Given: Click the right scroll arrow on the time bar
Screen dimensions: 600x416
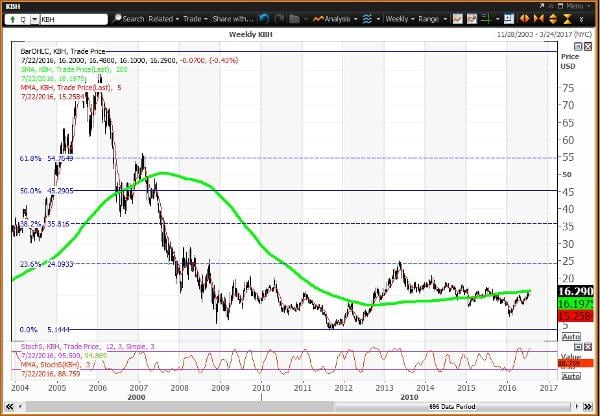Looking at the screenshot, I should click(x=577, y=406).
